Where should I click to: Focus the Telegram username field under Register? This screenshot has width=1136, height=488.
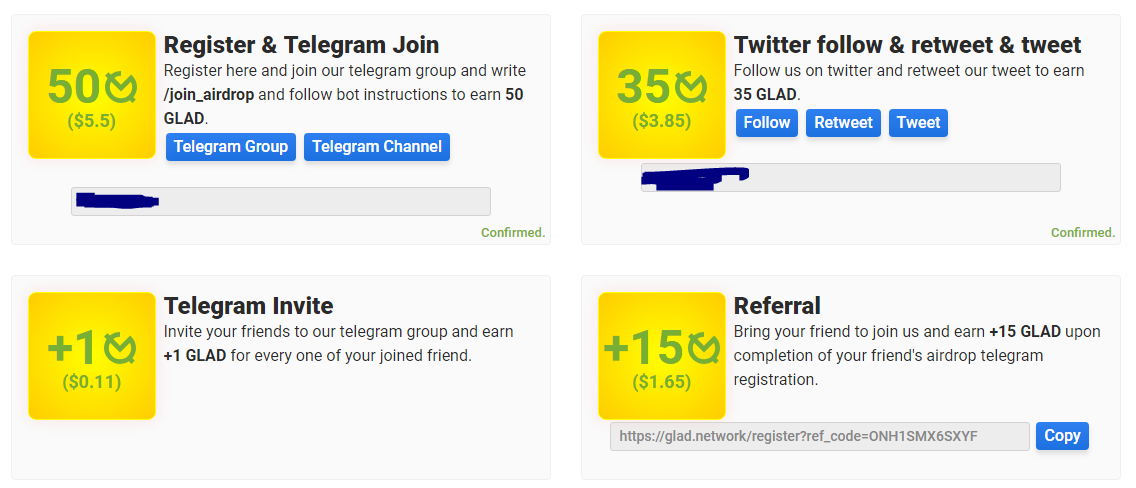coord(280,201)
